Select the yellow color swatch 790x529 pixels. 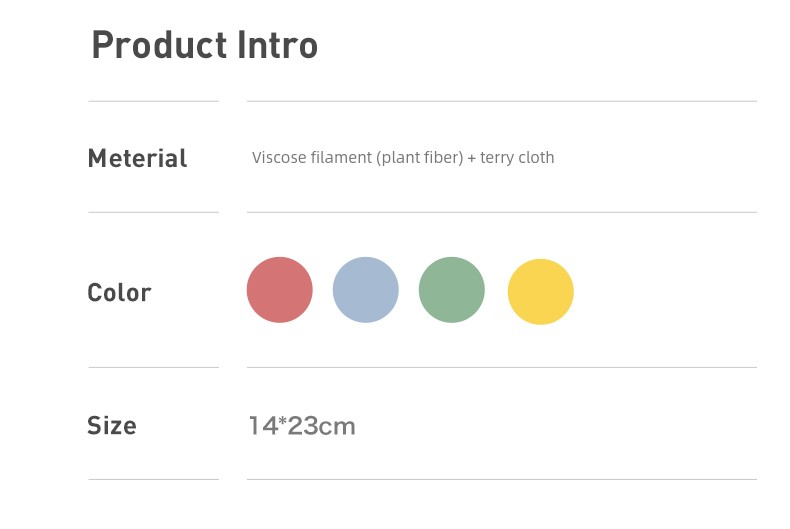541,292
